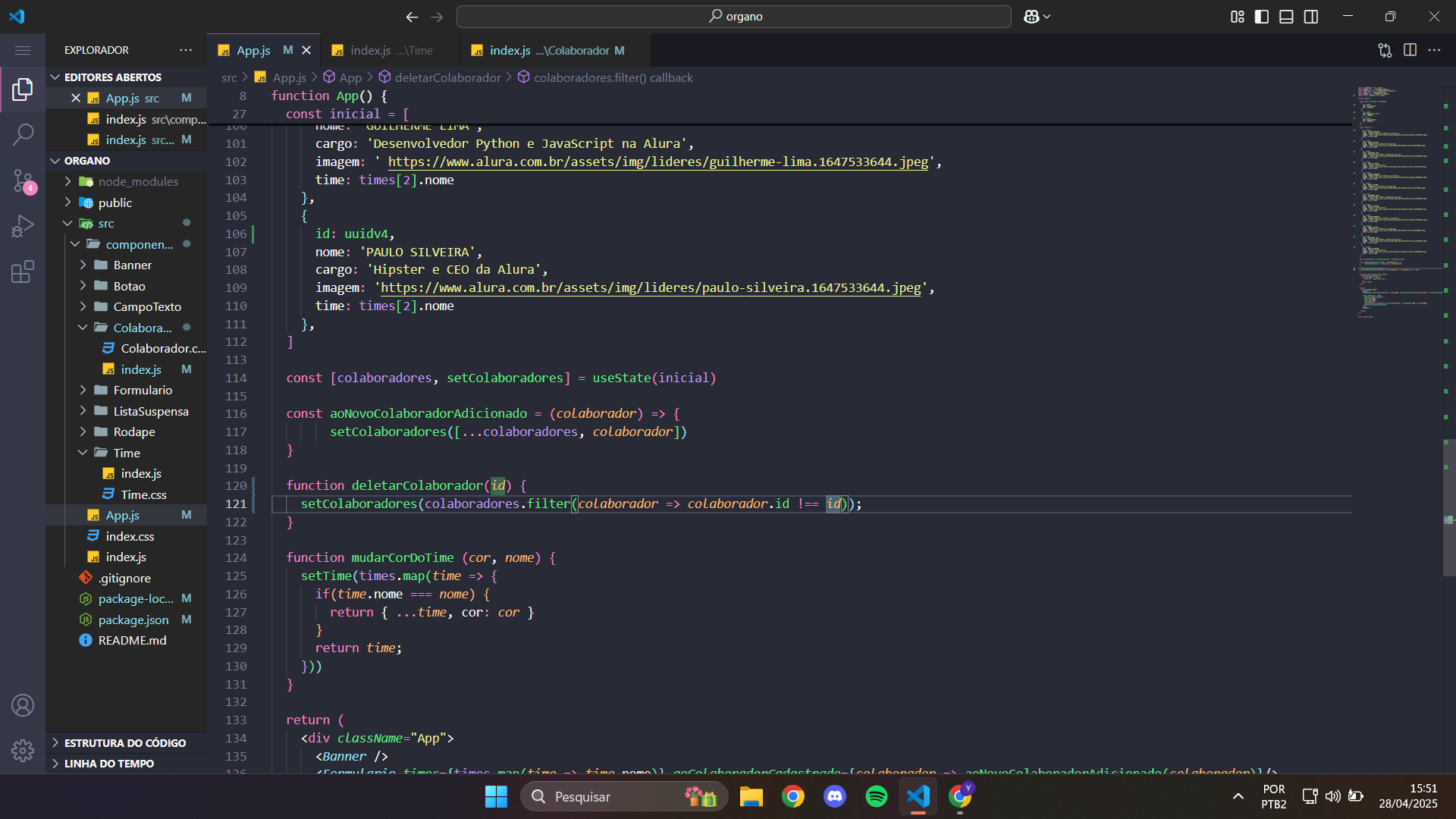The height and width of the screenshot is (819, 1456).
Task: Expand the Formulario folder
Action: click(x=126, y=391)
